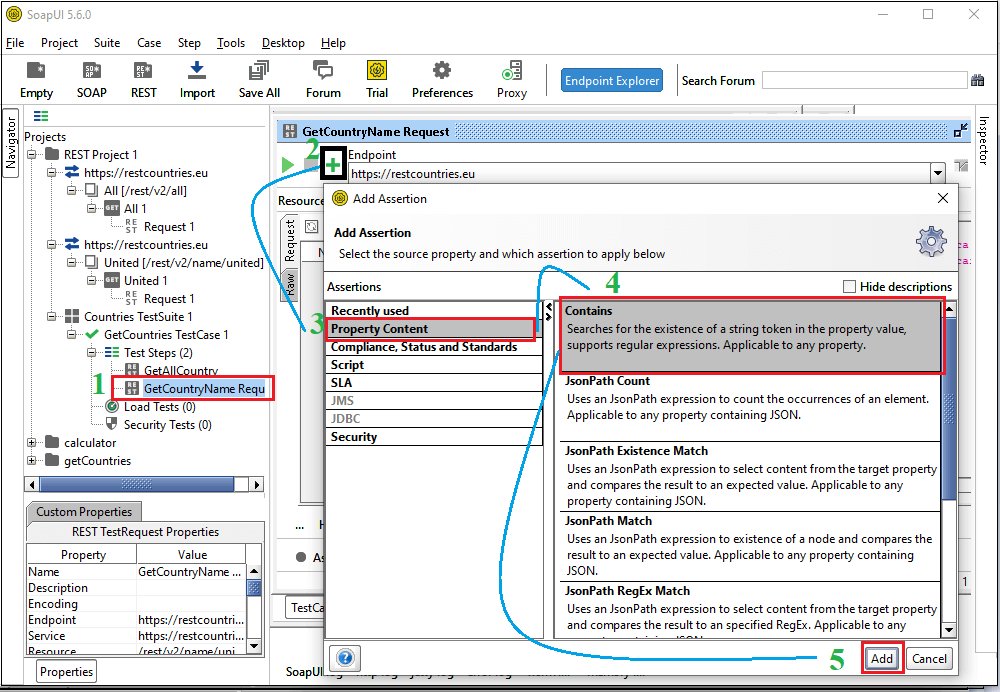Select the JsonPath Count assertion
This screenshot has height=692, width=1000.
pos(751,406)
